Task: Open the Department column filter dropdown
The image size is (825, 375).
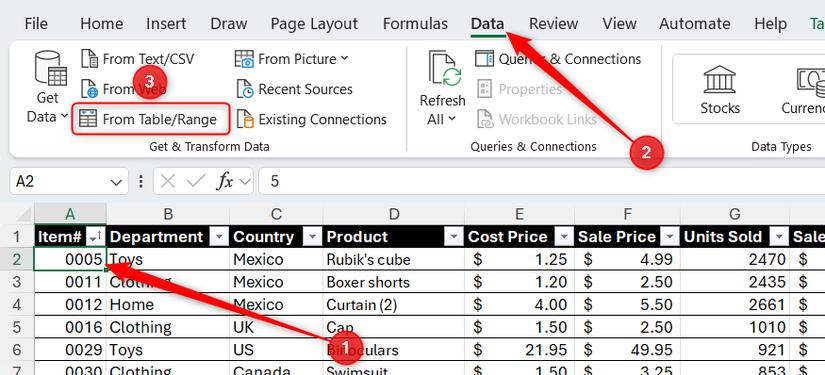Action: (x=218, y=237)
